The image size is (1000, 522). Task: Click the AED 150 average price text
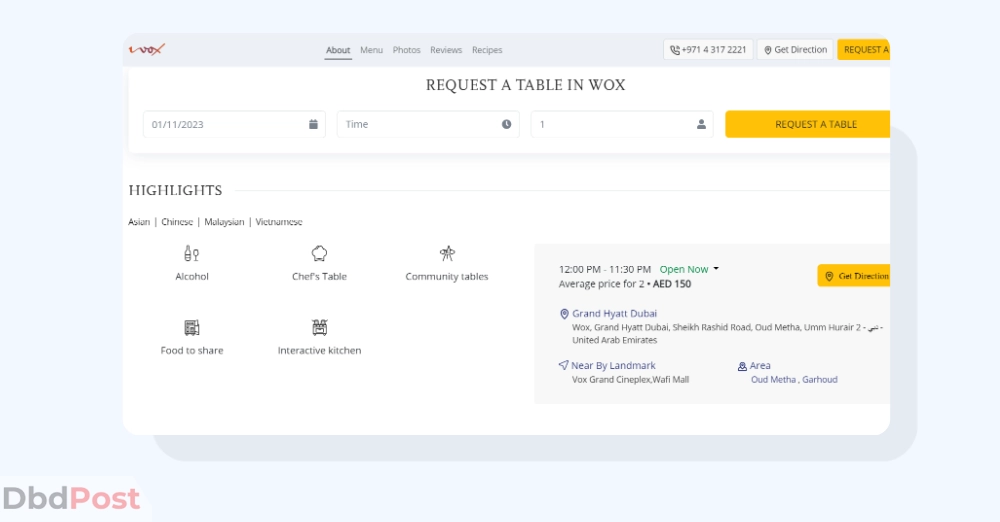point(672,284)
